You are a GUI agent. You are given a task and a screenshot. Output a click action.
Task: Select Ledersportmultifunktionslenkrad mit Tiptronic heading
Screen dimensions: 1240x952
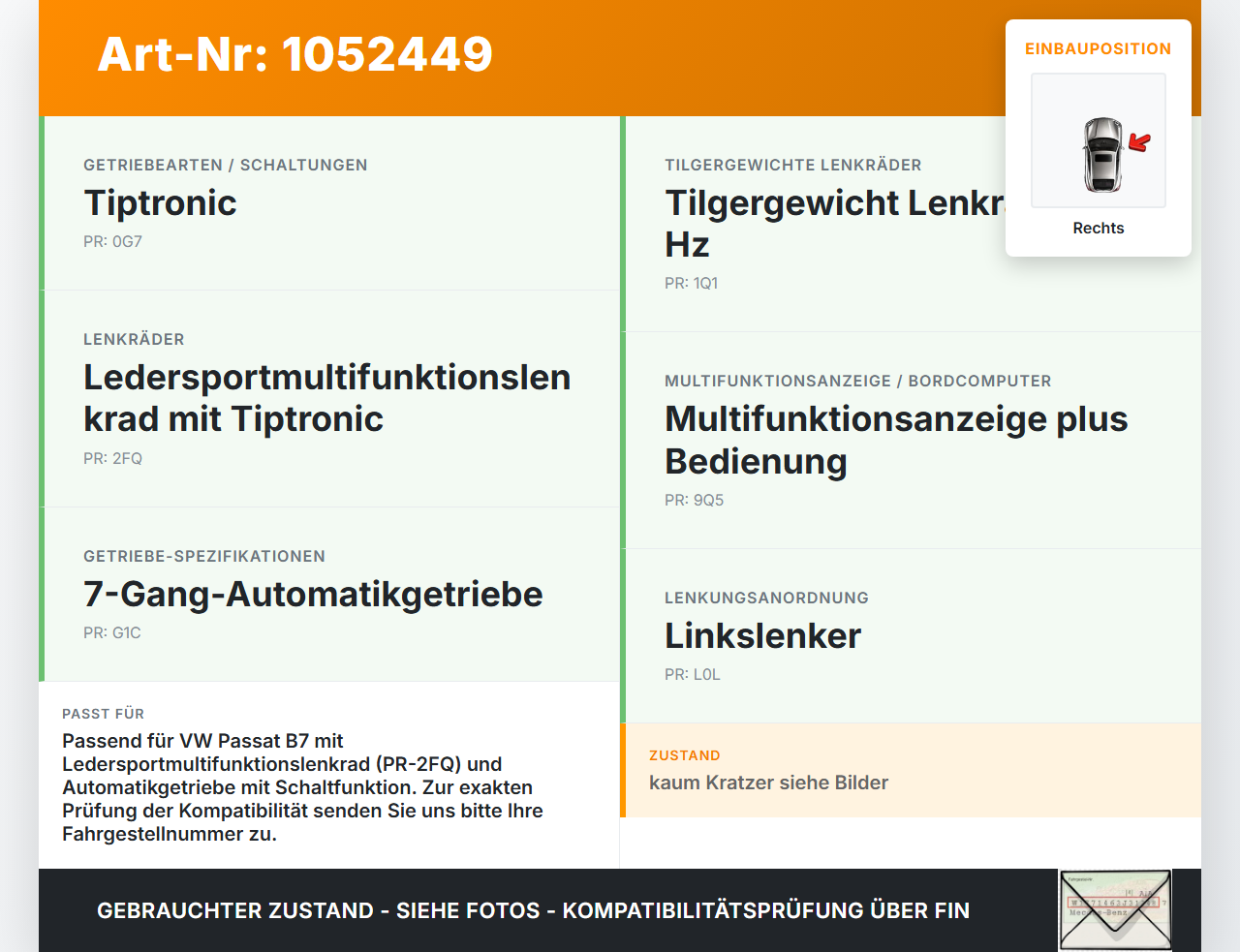pyautogui.click(x=327, y=398)
